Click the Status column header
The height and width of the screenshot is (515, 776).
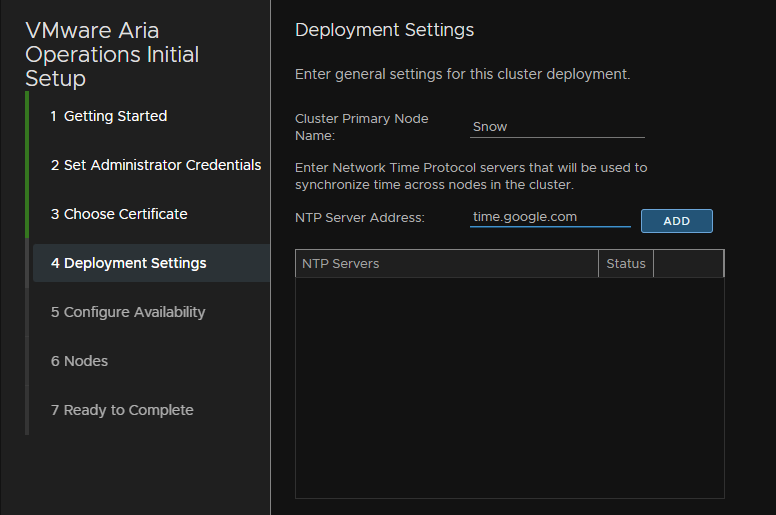click(626, 264)
